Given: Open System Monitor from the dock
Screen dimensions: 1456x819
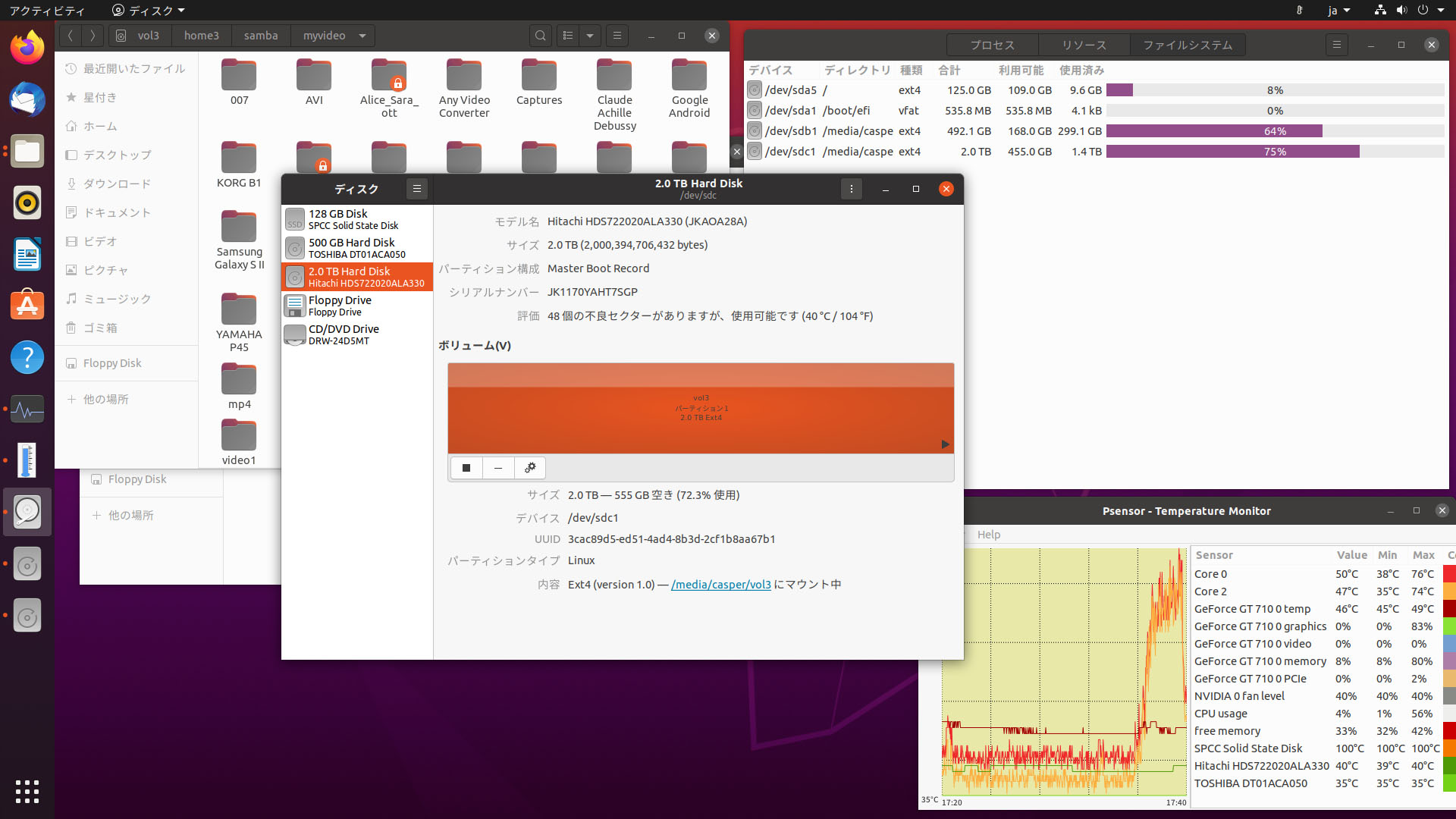Looking at the screenshot, I should coord(27,409).
